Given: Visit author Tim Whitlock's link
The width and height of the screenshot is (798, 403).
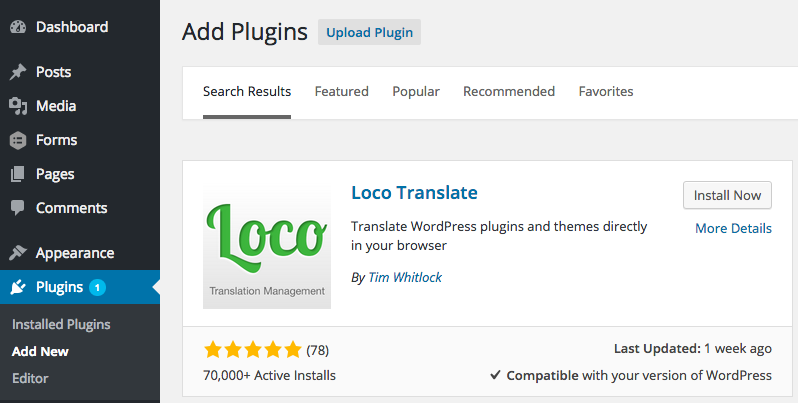Looking at the screenshot, I should click(x=405, y=277).
